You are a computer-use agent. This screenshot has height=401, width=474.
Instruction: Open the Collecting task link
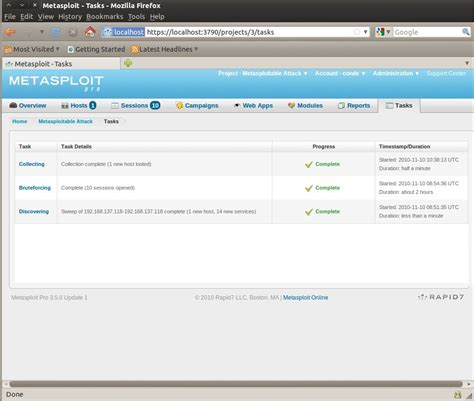pos(32,164)
